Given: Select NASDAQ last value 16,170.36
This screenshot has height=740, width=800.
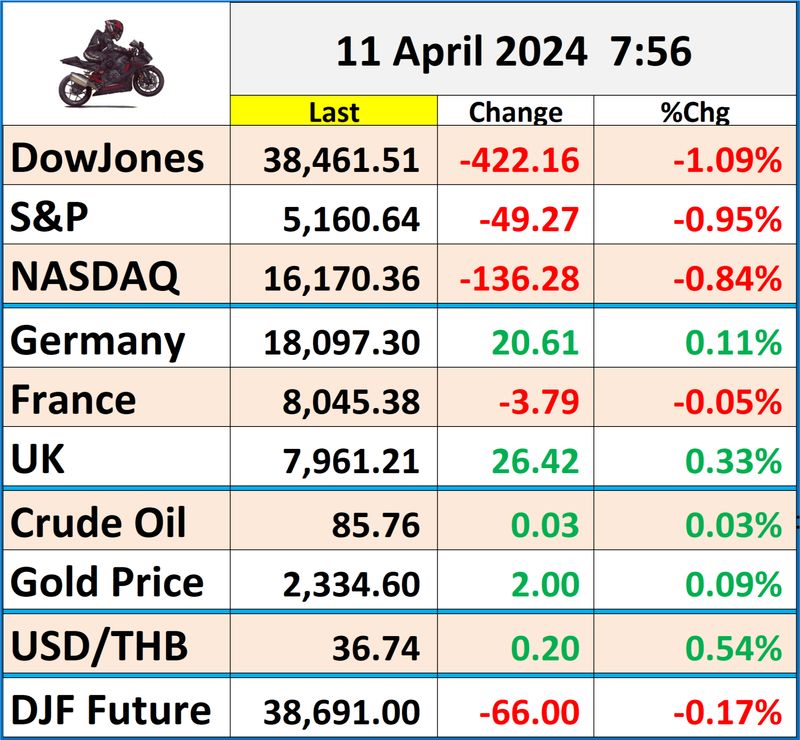Looking at the screenshot, I should (340, 276).
